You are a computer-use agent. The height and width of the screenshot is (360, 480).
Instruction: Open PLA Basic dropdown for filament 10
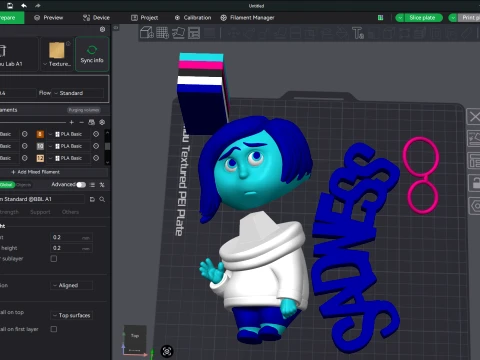[x=69, y=146]
